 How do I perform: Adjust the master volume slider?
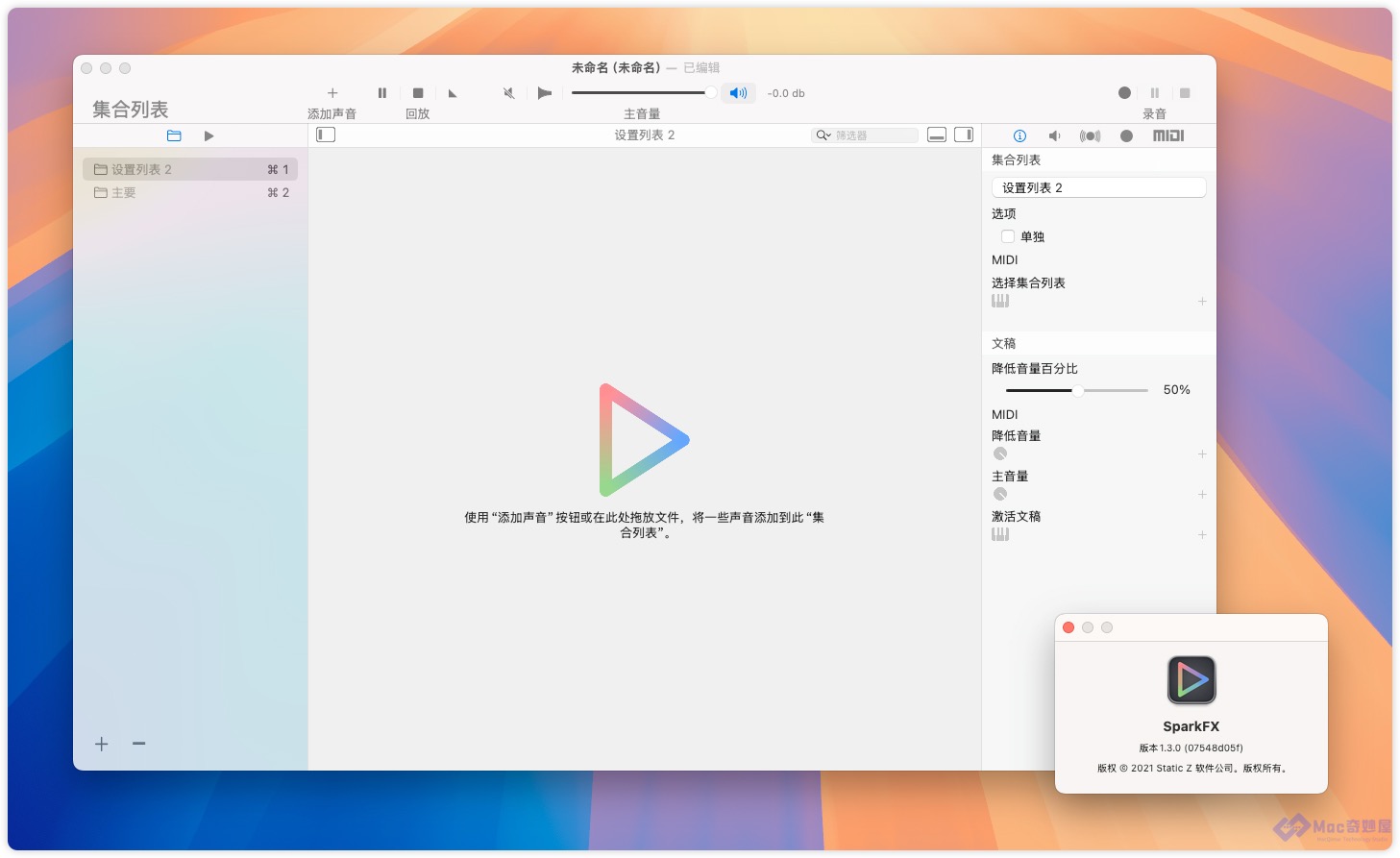pos(644,93)
